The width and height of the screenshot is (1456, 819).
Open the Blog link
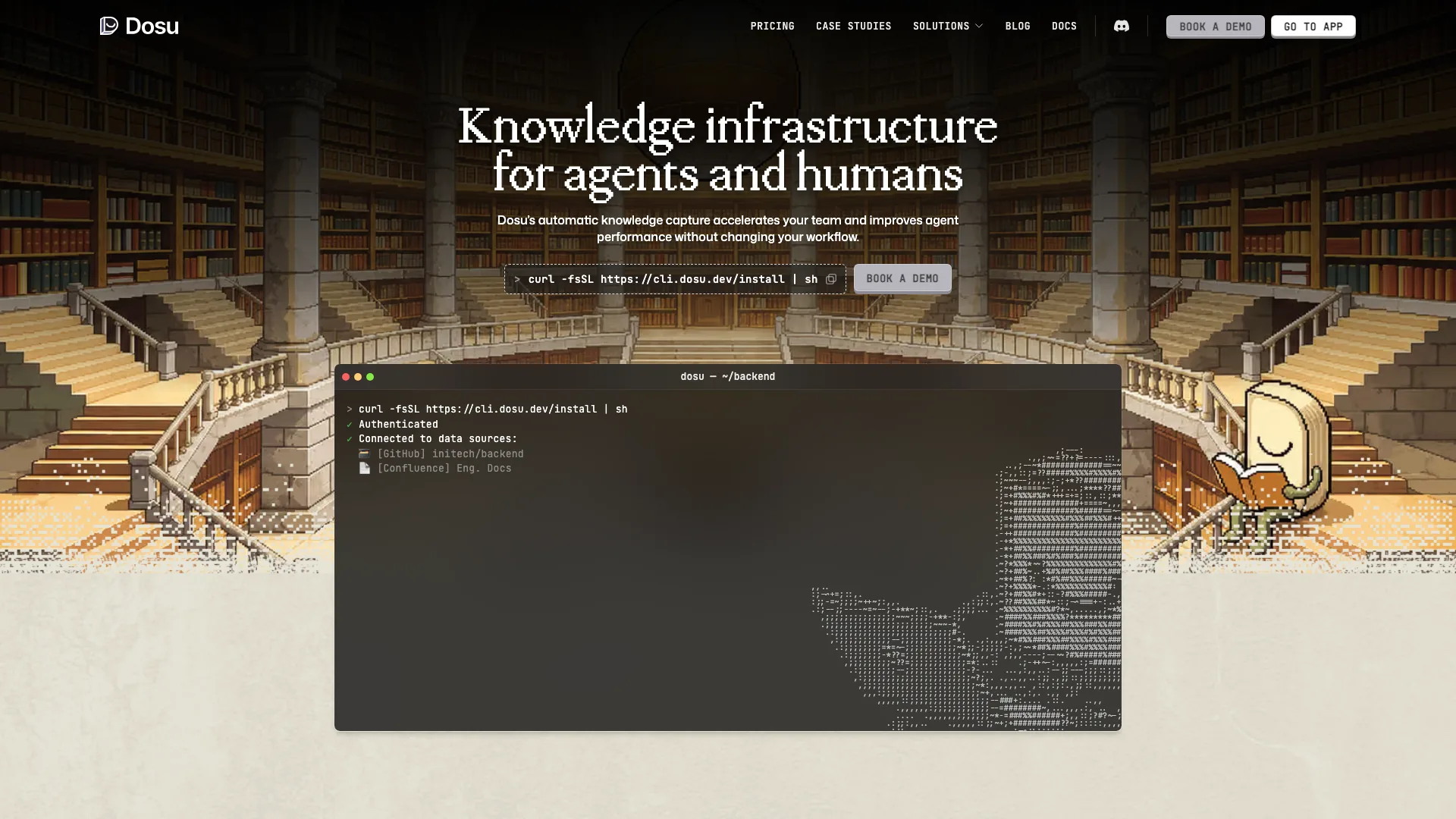point(1018,27)
